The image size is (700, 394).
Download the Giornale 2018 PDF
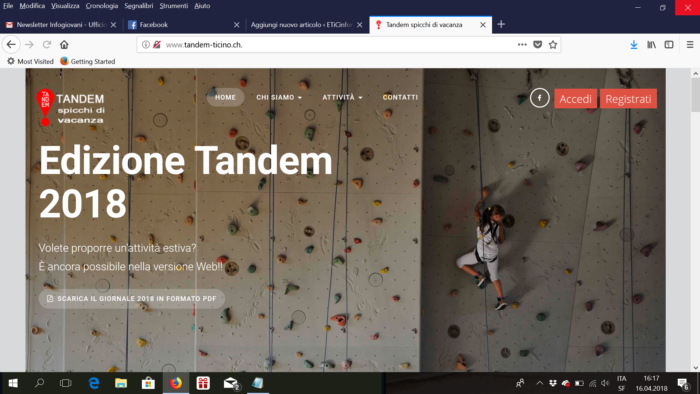coord(132,299)
